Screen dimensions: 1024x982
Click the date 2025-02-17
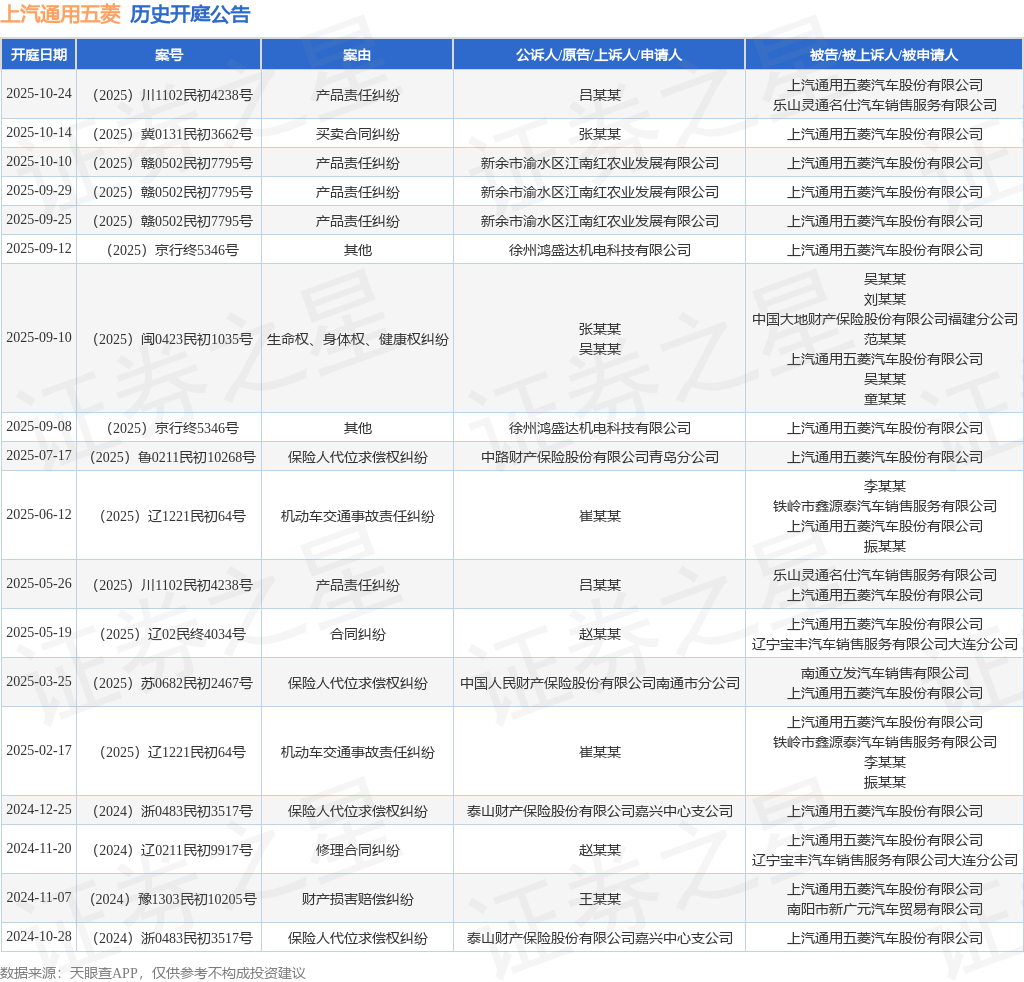[x=39, y=751]
